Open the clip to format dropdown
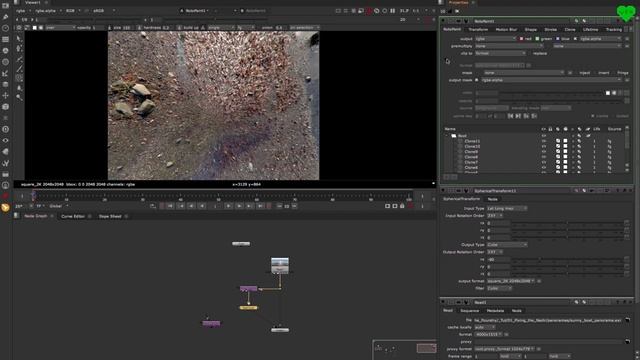 [500, 53]
